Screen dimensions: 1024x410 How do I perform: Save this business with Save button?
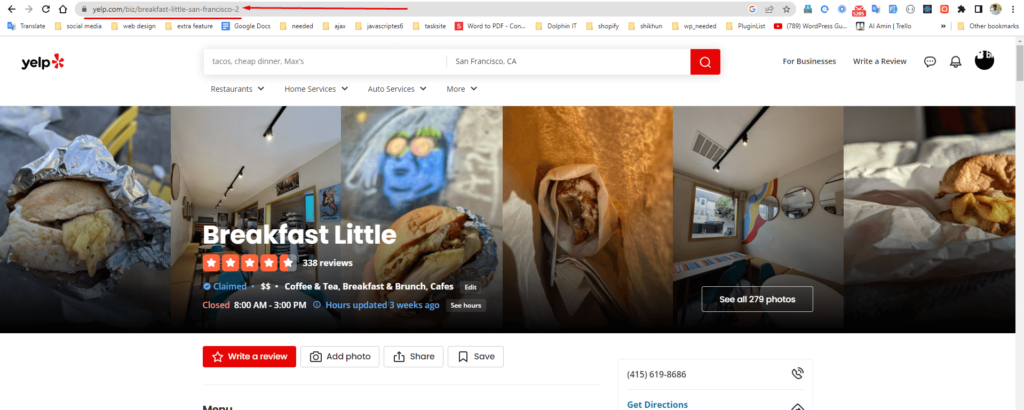475,357
